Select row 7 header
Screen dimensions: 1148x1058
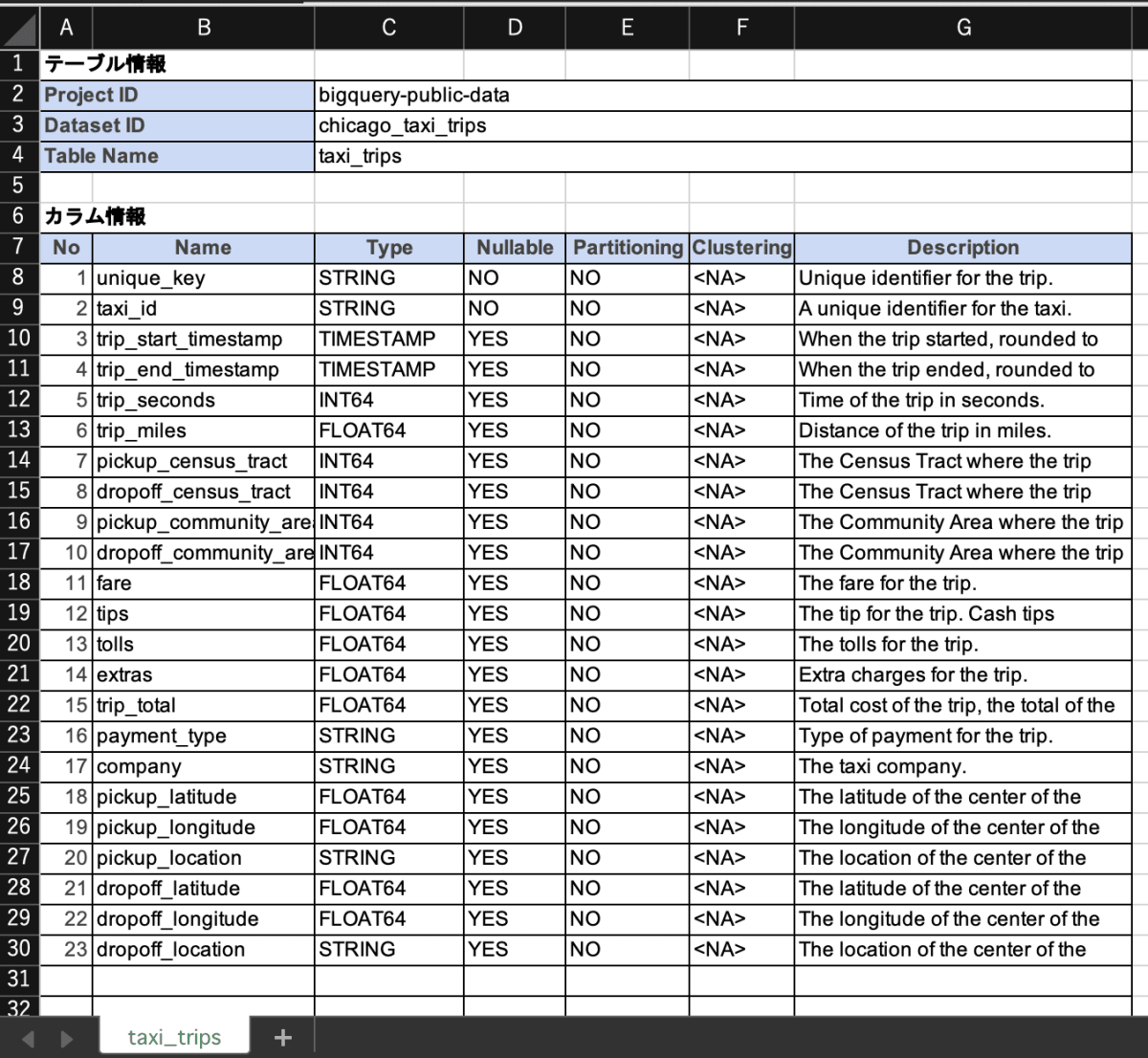click(x=19, y=247)
